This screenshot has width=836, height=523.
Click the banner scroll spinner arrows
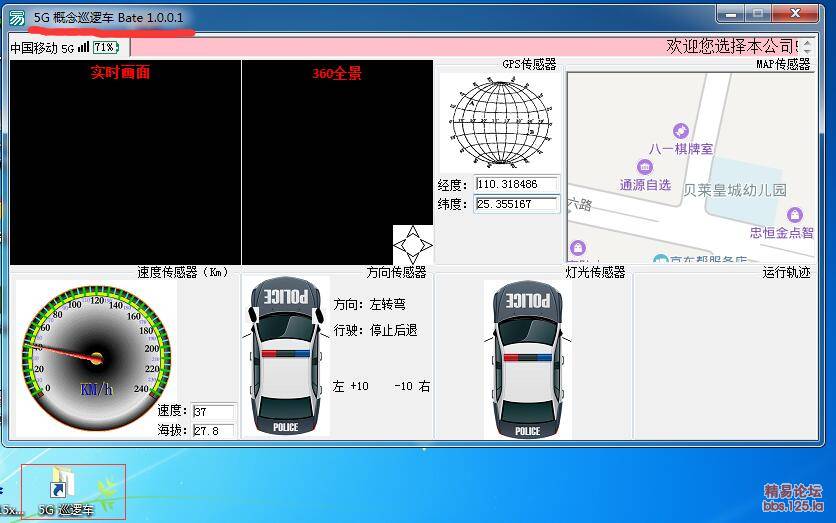click(807, 47)
